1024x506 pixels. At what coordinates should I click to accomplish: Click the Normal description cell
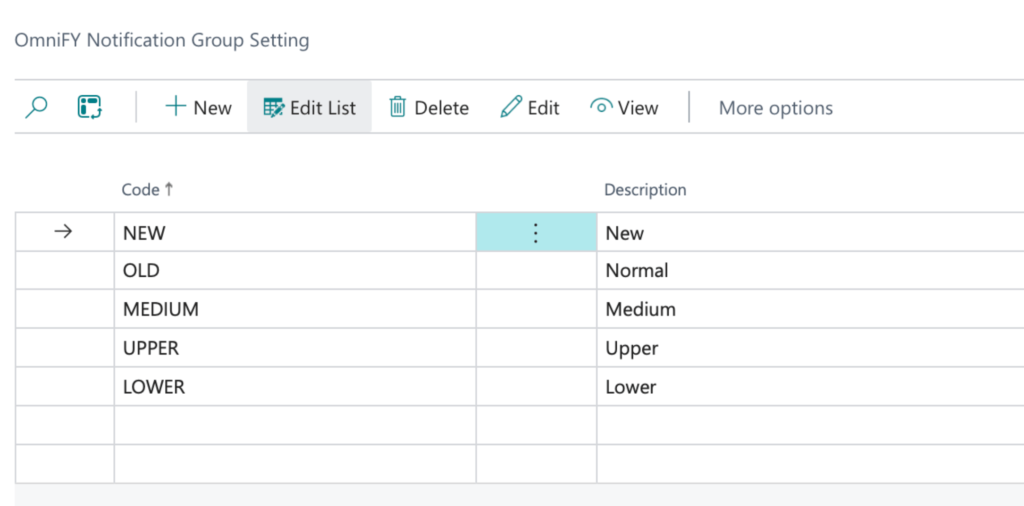810,270
